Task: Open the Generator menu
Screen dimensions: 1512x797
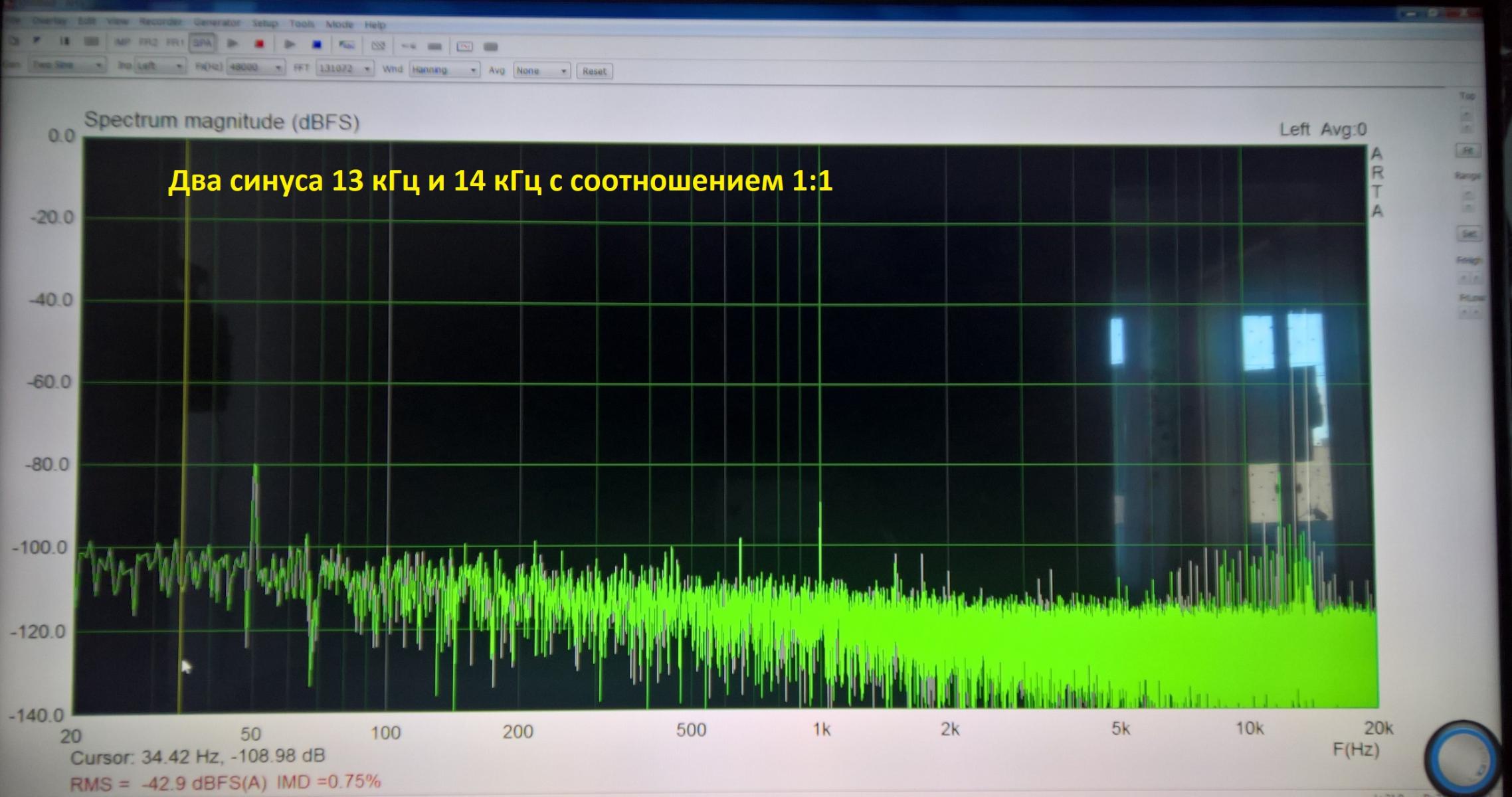Action: [217, 23]
